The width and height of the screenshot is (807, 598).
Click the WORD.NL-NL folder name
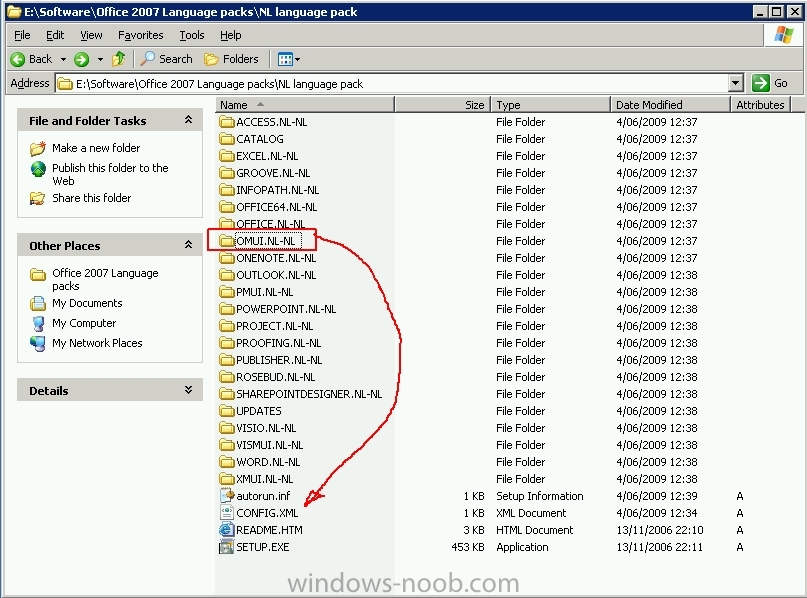point(268,462)
